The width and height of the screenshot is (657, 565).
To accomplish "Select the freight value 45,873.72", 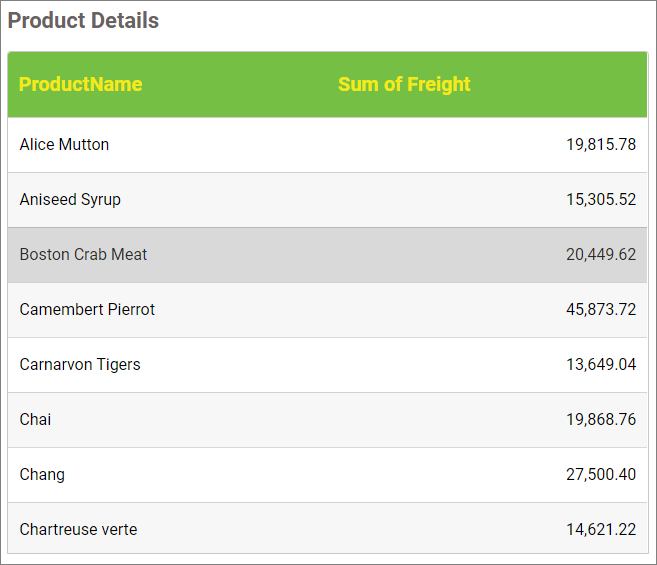I will click(x=600, y=310).
